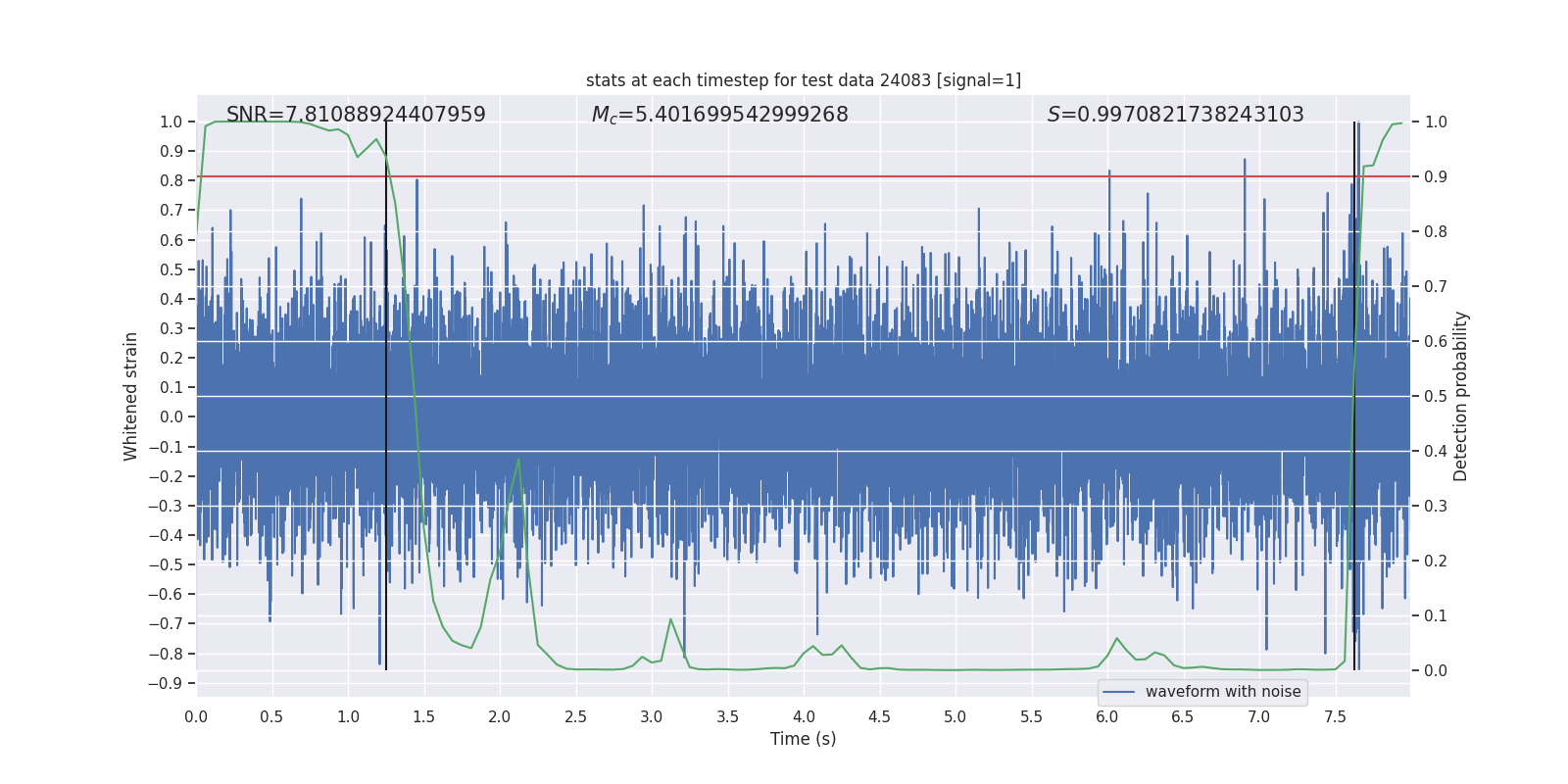
Task: Click the plot title for test data 24083
Action: tap(803, 80)
